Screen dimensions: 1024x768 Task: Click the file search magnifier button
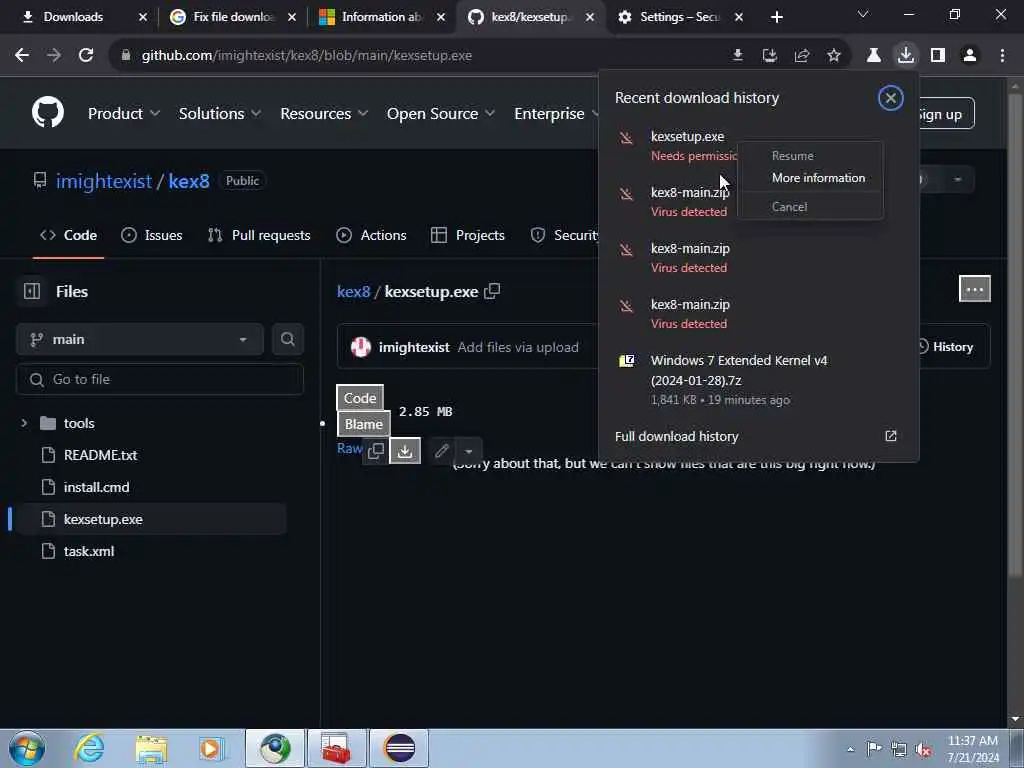point(287,339)
